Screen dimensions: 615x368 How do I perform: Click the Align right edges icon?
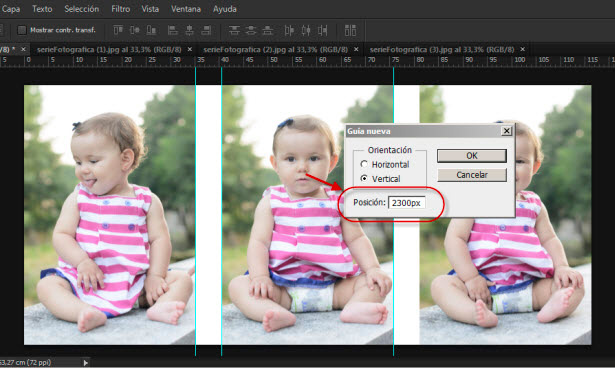[206, 30]
